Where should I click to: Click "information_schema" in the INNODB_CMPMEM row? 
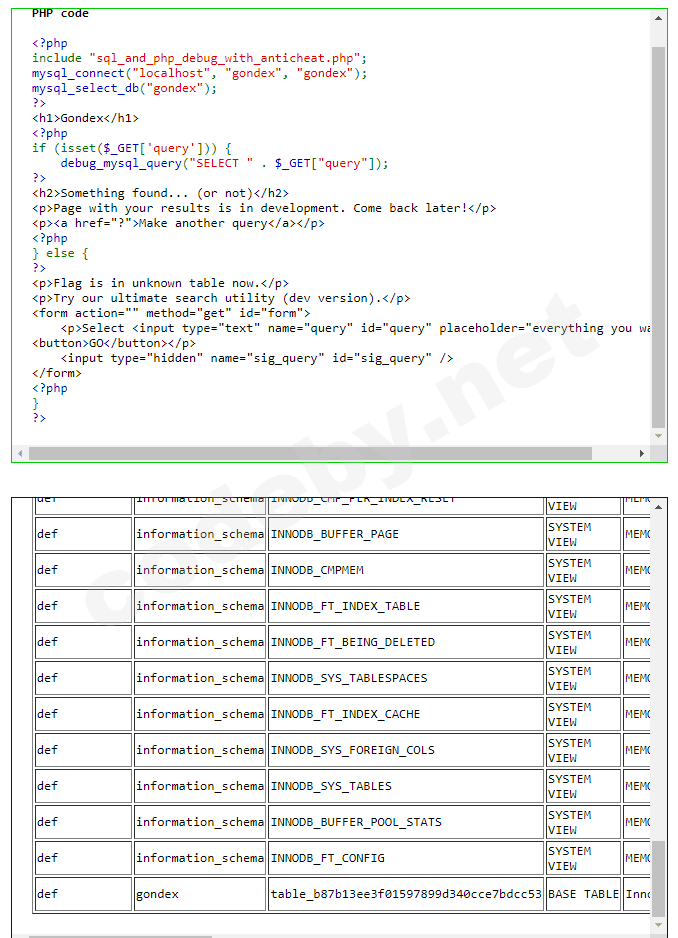[200, 570]
